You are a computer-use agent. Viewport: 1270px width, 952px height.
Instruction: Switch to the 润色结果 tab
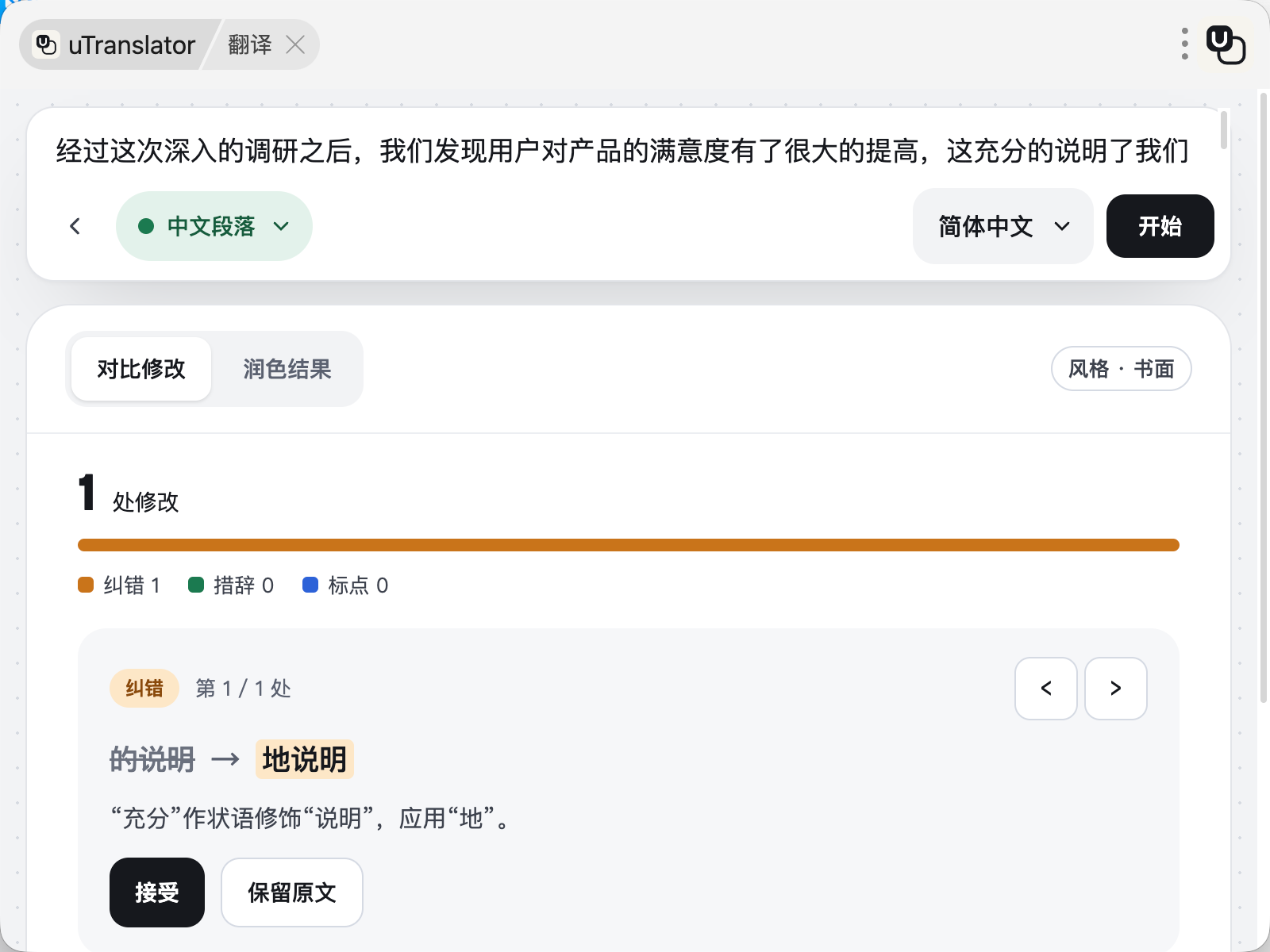tap(287, 369)
